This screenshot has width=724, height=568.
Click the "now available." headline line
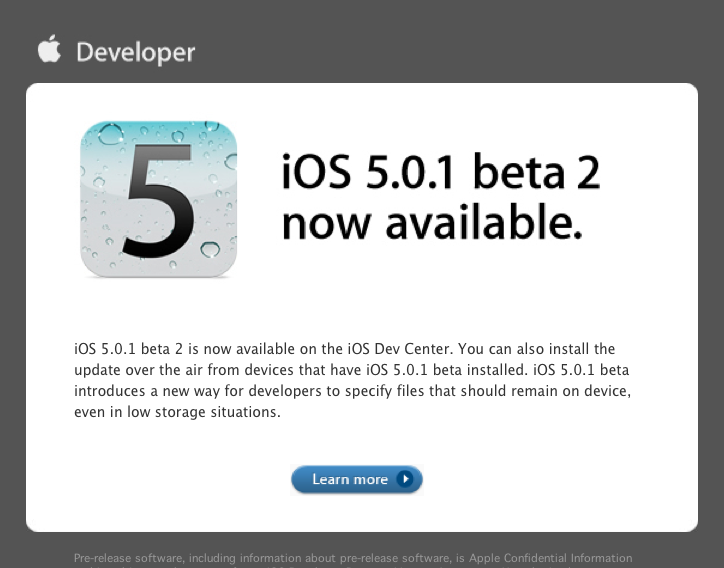(432, 223)
